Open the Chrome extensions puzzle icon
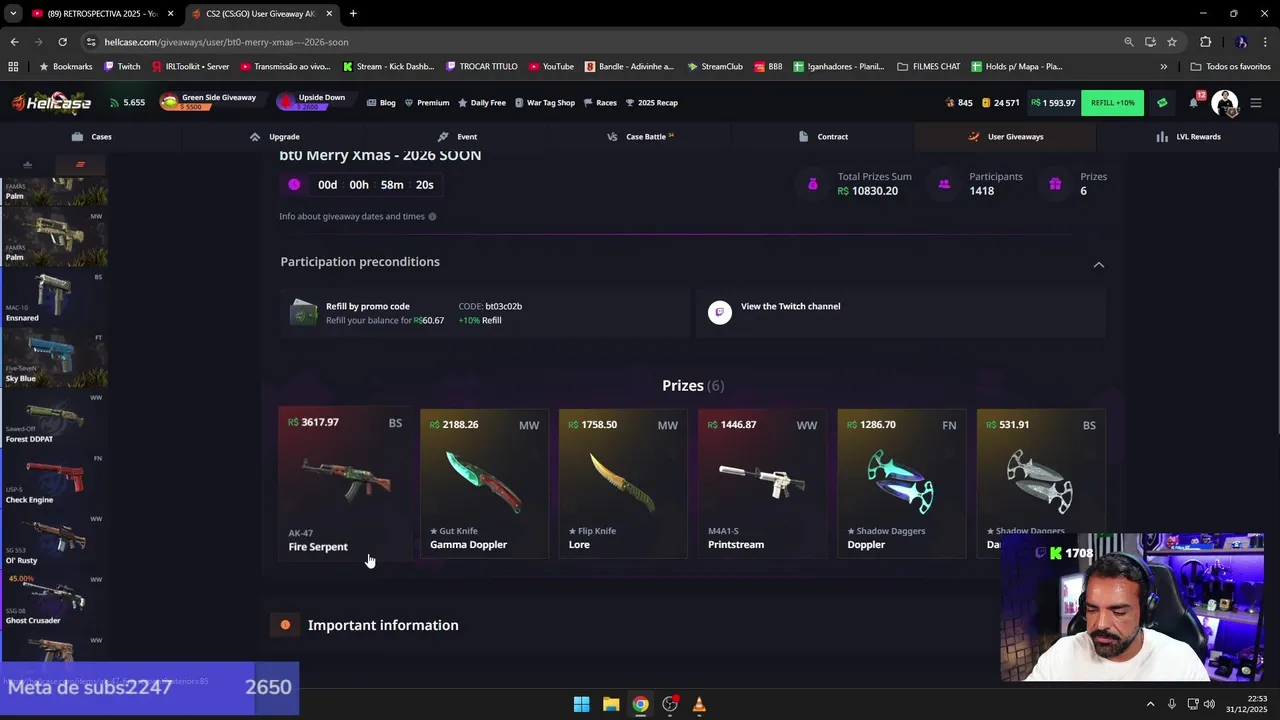The height and width of the screenshot is (720, 1280). [x=1205, y=42]
